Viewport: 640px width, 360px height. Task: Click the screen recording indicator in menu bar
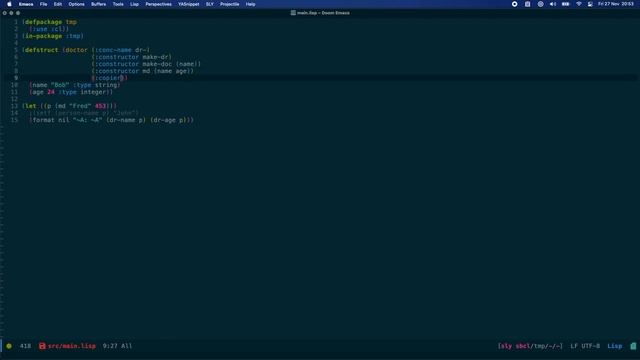(514, 4)
